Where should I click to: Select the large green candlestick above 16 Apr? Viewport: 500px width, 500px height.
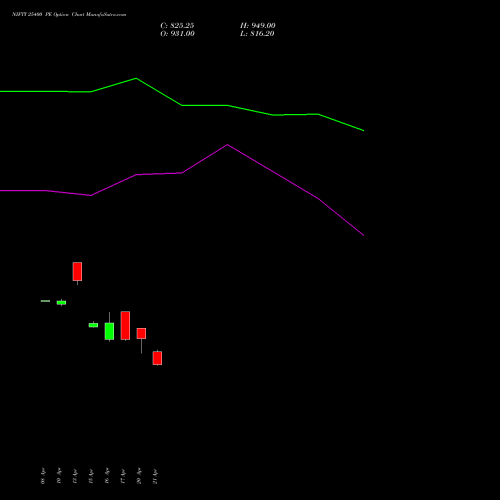tap(109, 331)
